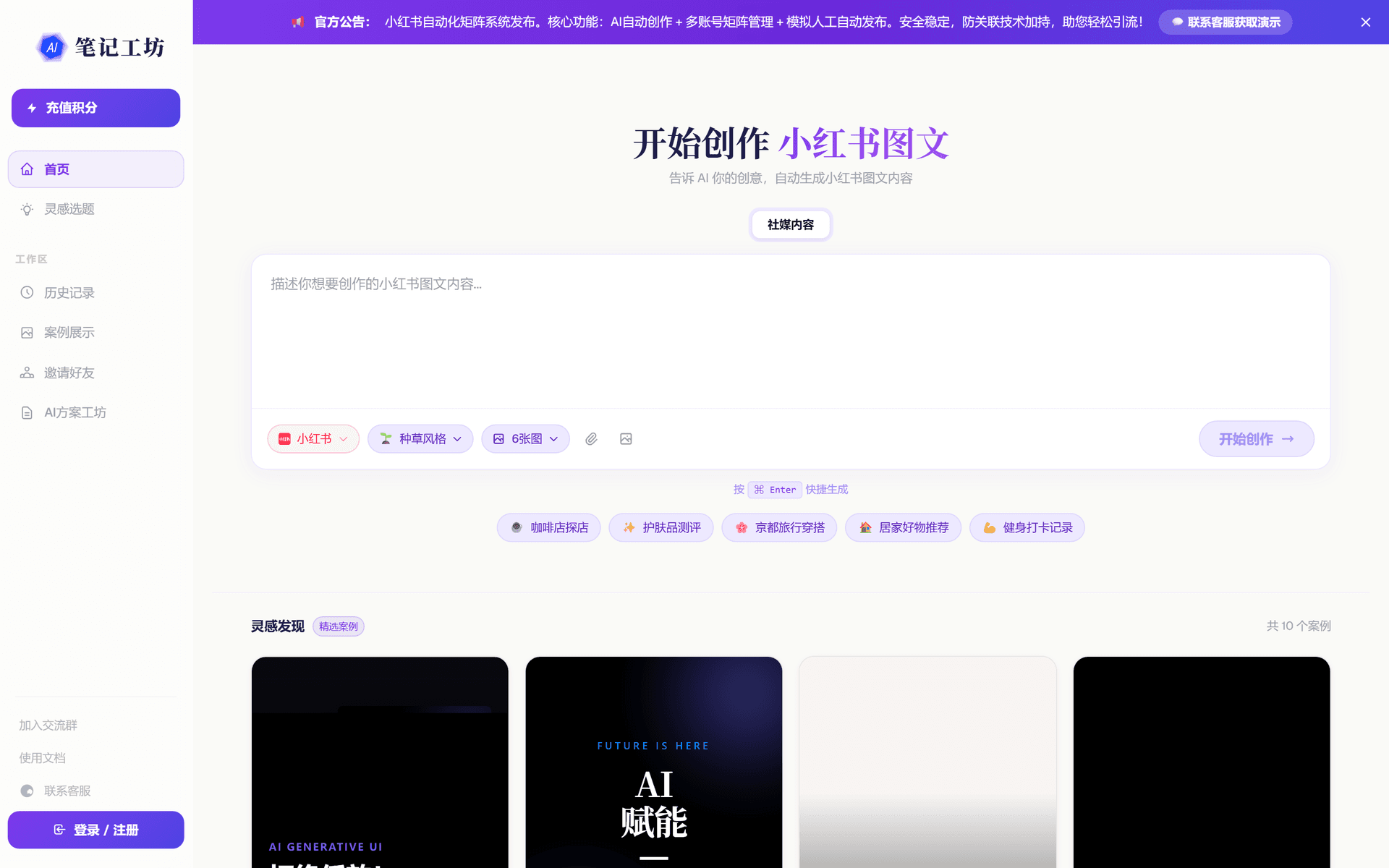Image resolution: width=1389 pixels, height=868 pixels.
Task: Click the coffee icon on 咖啡店探店 chip
Action: [517, 527]
